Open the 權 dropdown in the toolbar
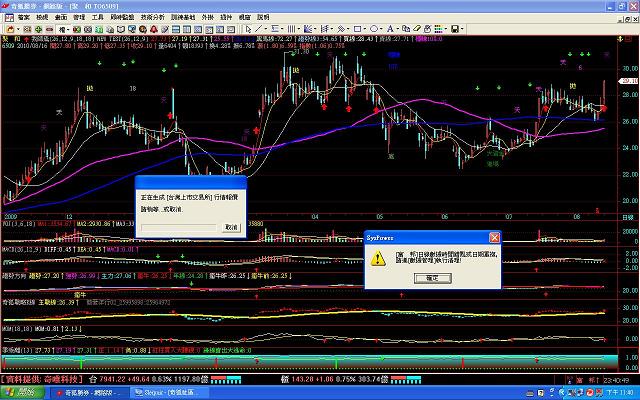 62,29
